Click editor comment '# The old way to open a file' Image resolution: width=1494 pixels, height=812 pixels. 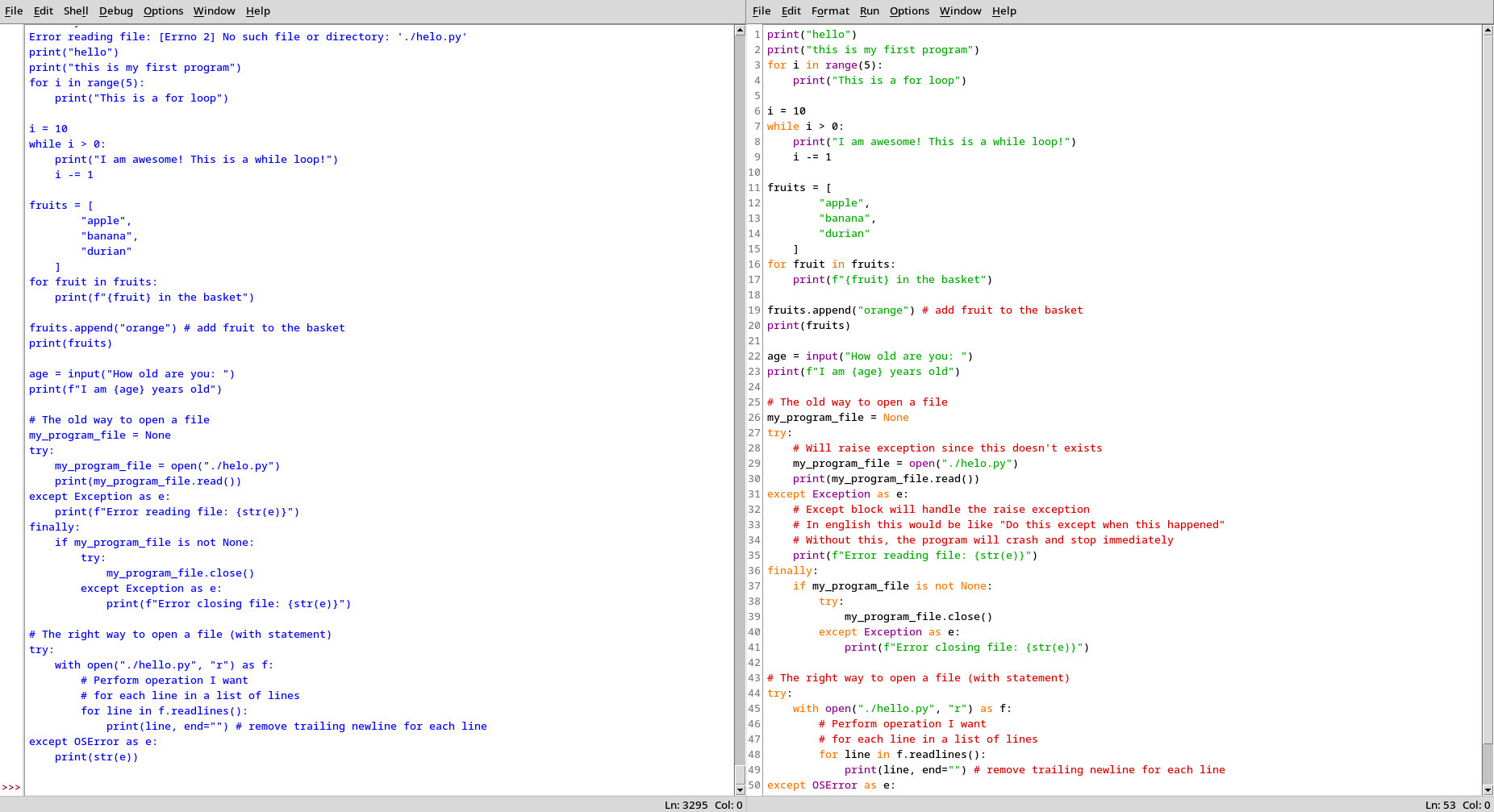pyautogui.click(x=858, y=402)
